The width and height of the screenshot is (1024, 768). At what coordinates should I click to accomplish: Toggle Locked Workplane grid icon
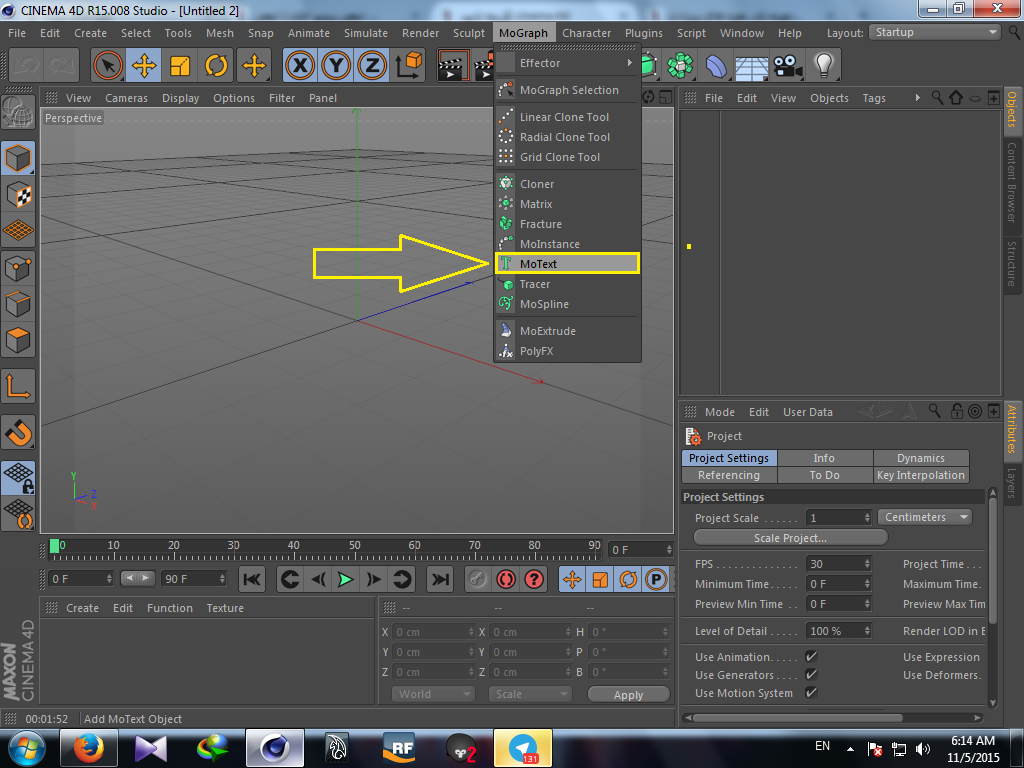[x=18, y=477]
